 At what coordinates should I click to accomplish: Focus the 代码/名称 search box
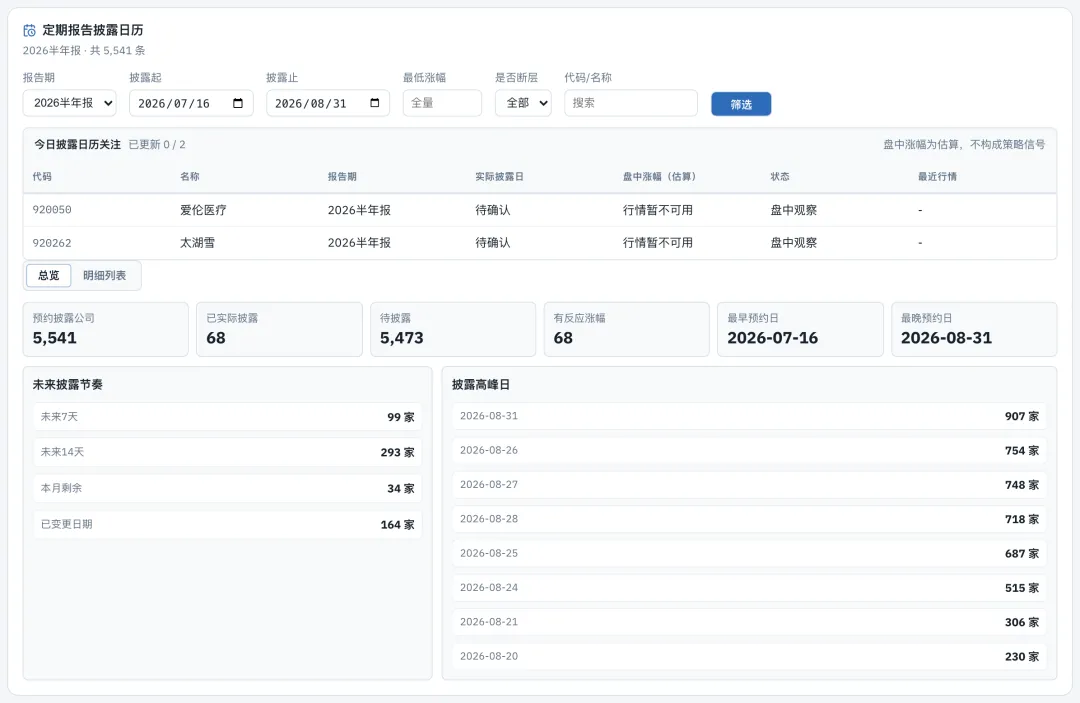[x=631, y=103]
